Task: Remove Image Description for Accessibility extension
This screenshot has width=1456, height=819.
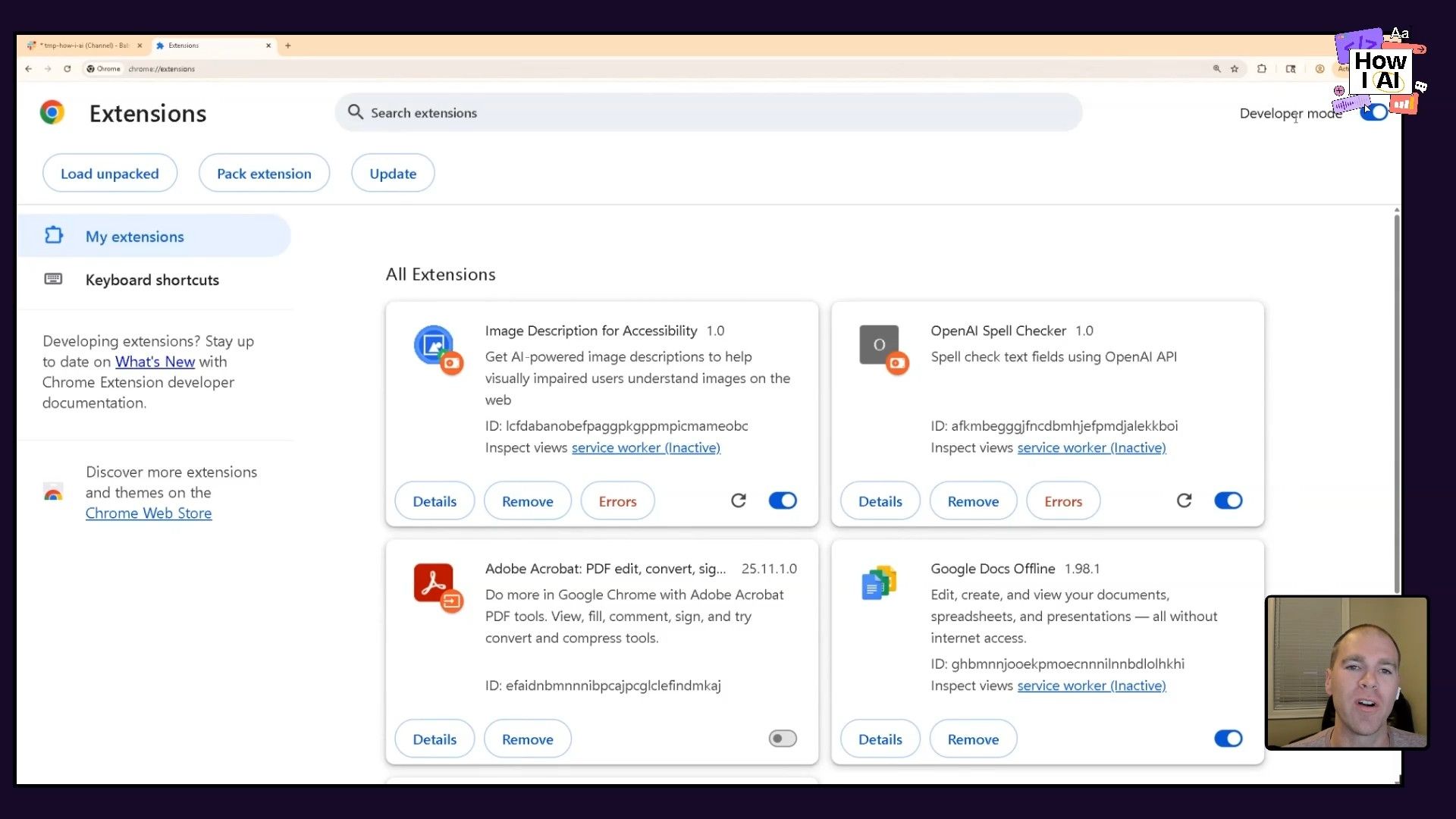Action: pos(528,500)
